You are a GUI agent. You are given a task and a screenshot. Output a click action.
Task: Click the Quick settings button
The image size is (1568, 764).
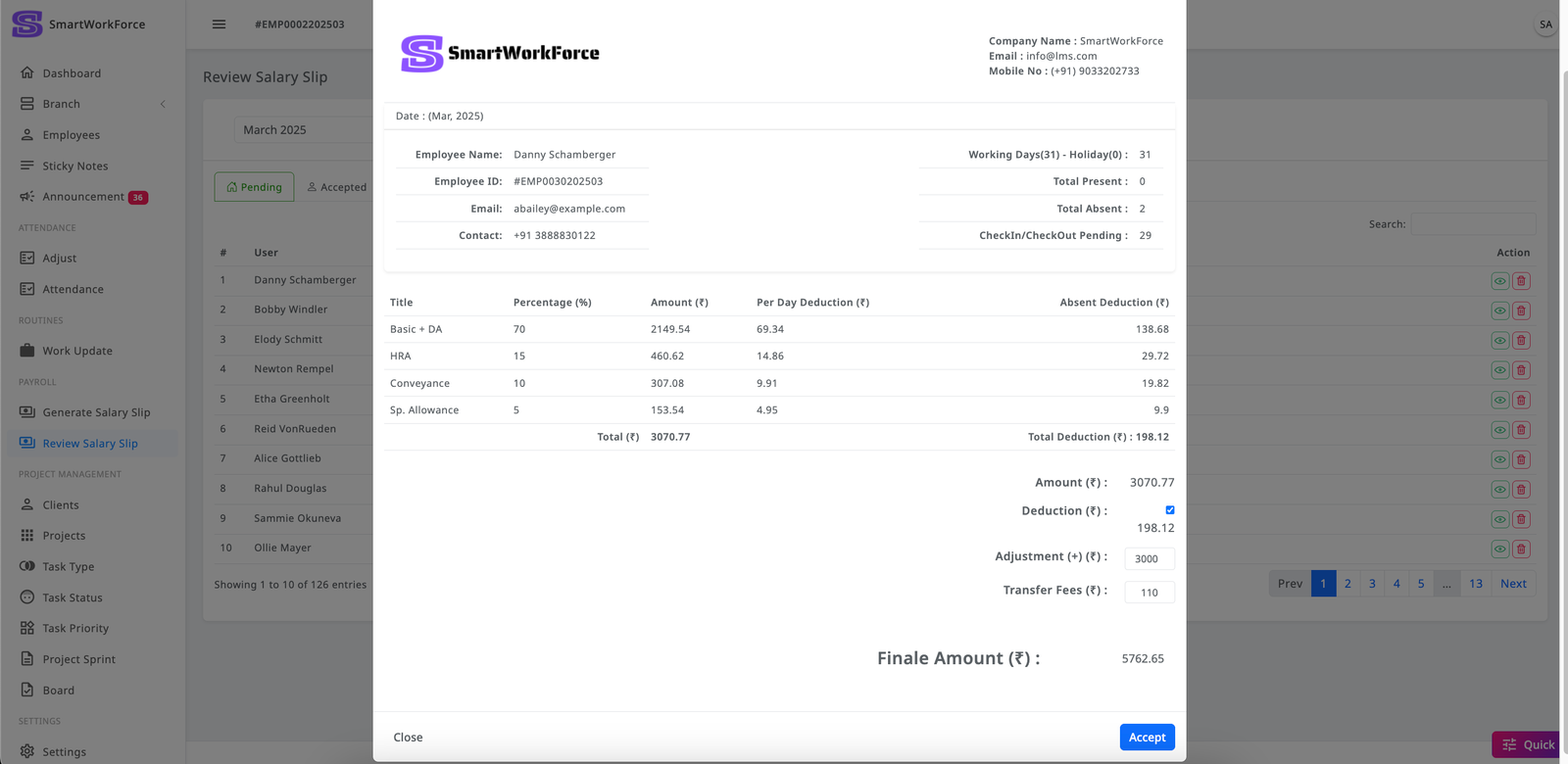coord(1528,744)
